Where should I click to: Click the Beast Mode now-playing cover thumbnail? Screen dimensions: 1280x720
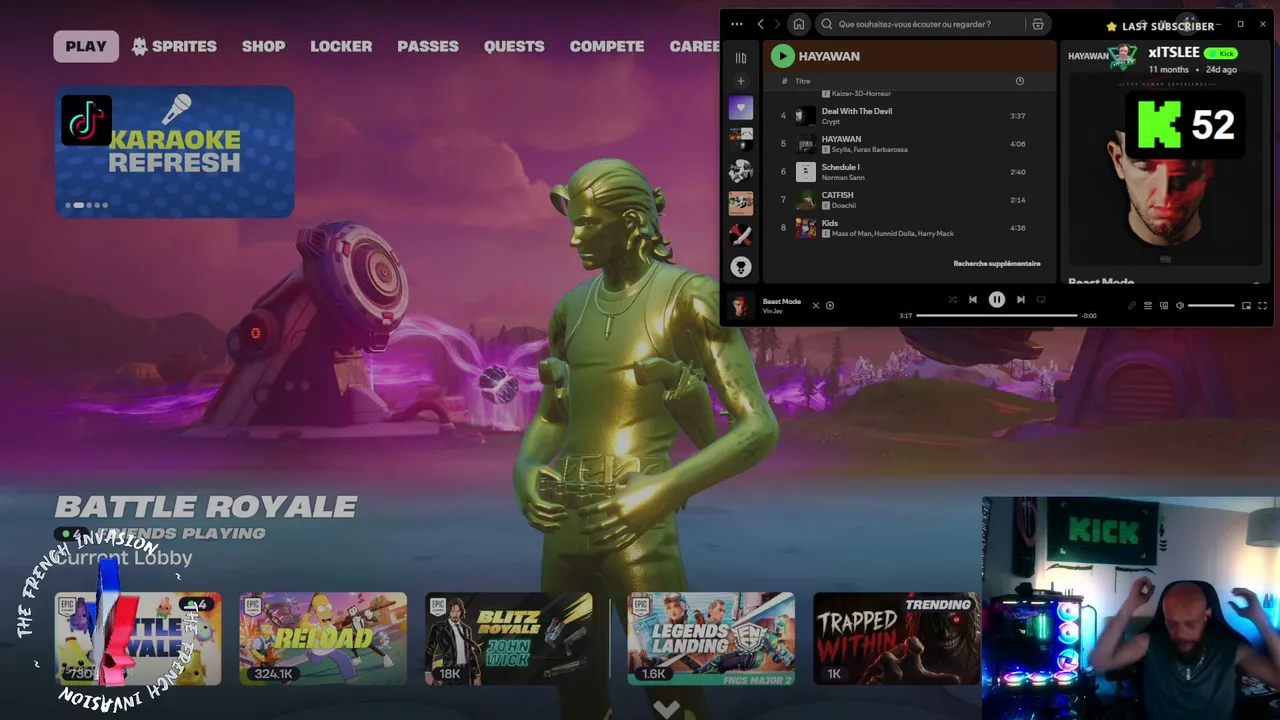(x=740, y=305)
